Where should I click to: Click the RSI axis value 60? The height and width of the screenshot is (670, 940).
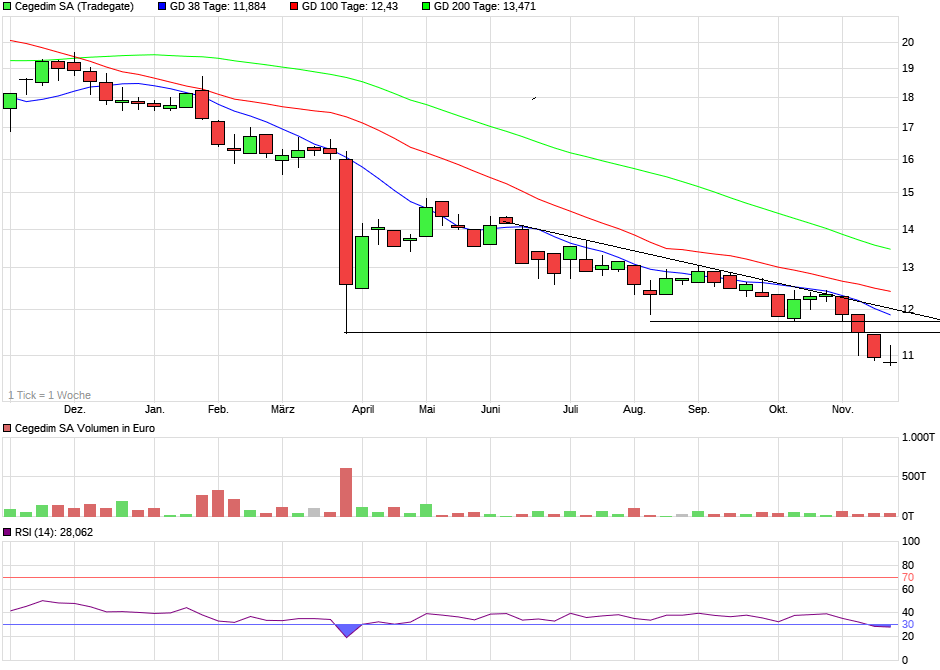[908, 589]
